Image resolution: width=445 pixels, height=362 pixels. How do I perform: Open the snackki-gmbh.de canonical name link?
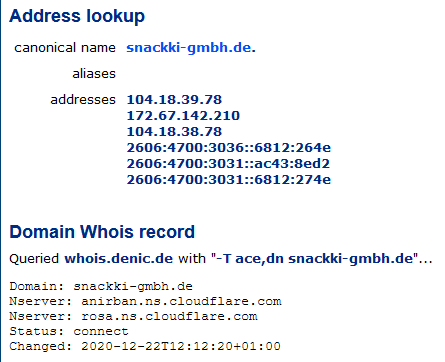[x=191, y=48]
